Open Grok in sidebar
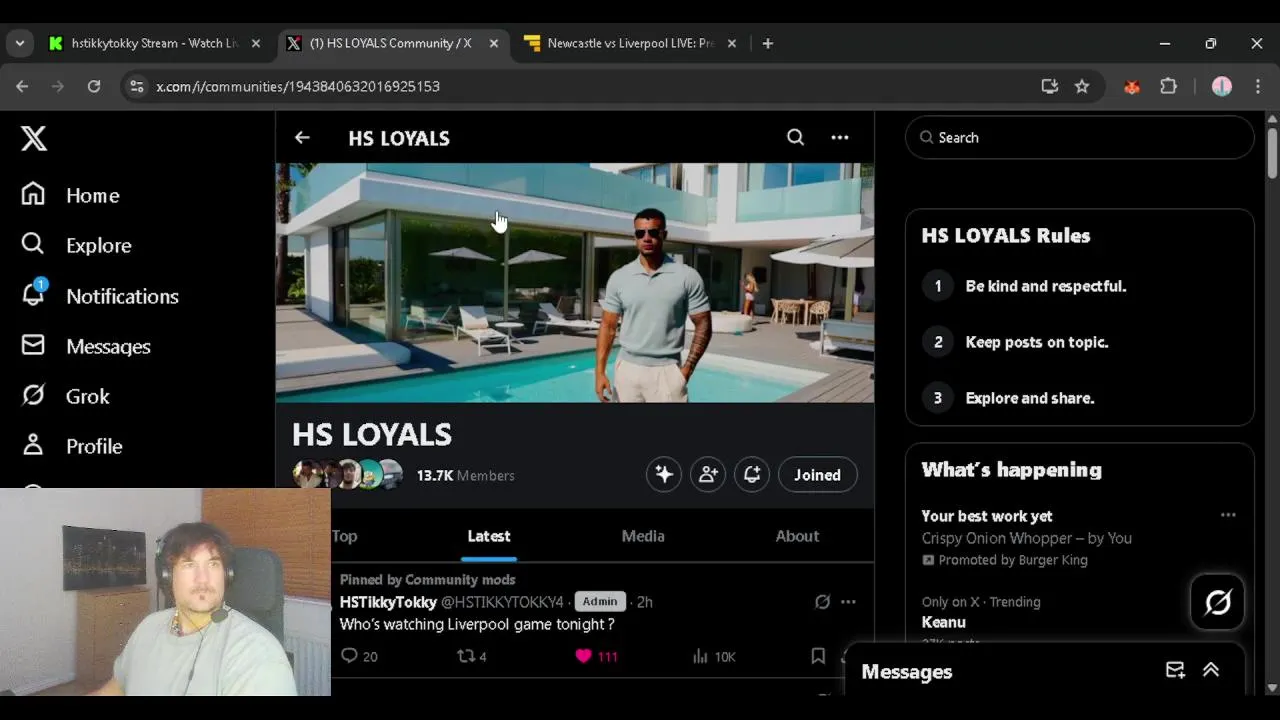 point(66,396)
